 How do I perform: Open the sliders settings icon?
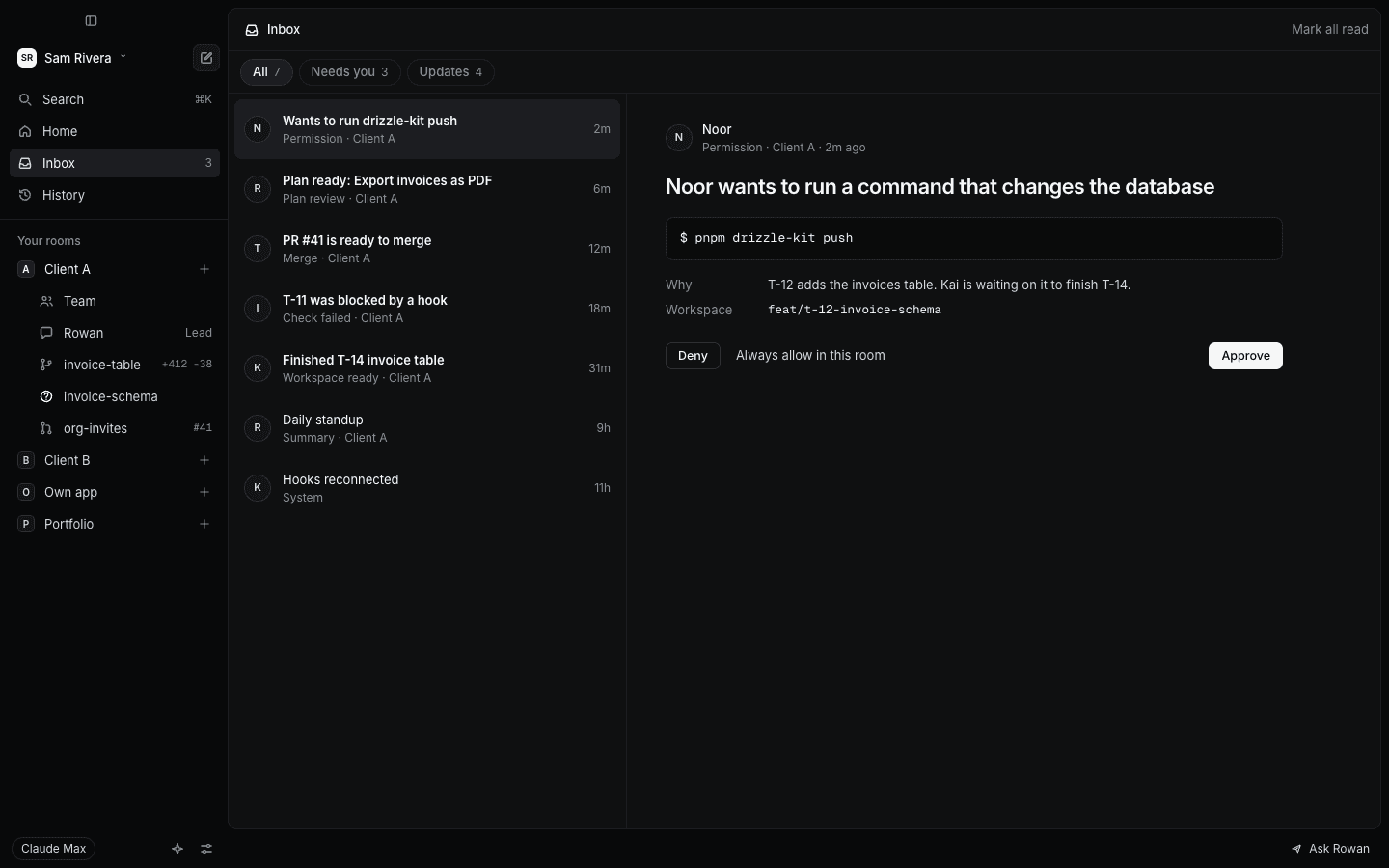206,849
